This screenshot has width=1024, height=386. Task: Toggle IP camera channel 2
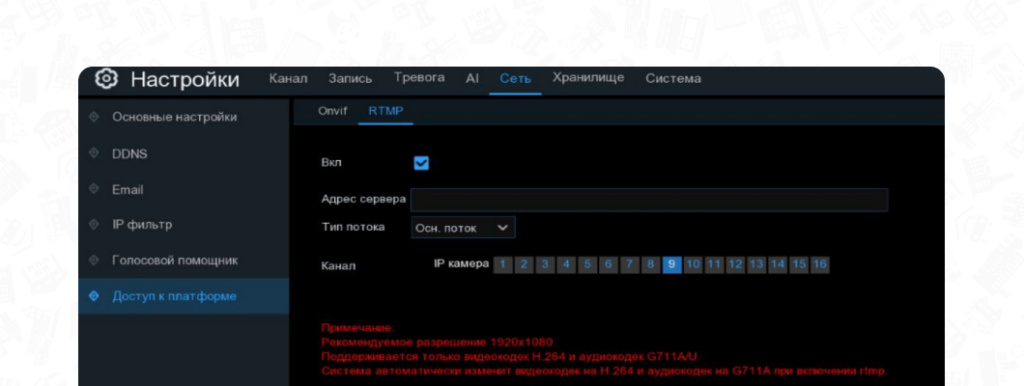click(524, 265)
